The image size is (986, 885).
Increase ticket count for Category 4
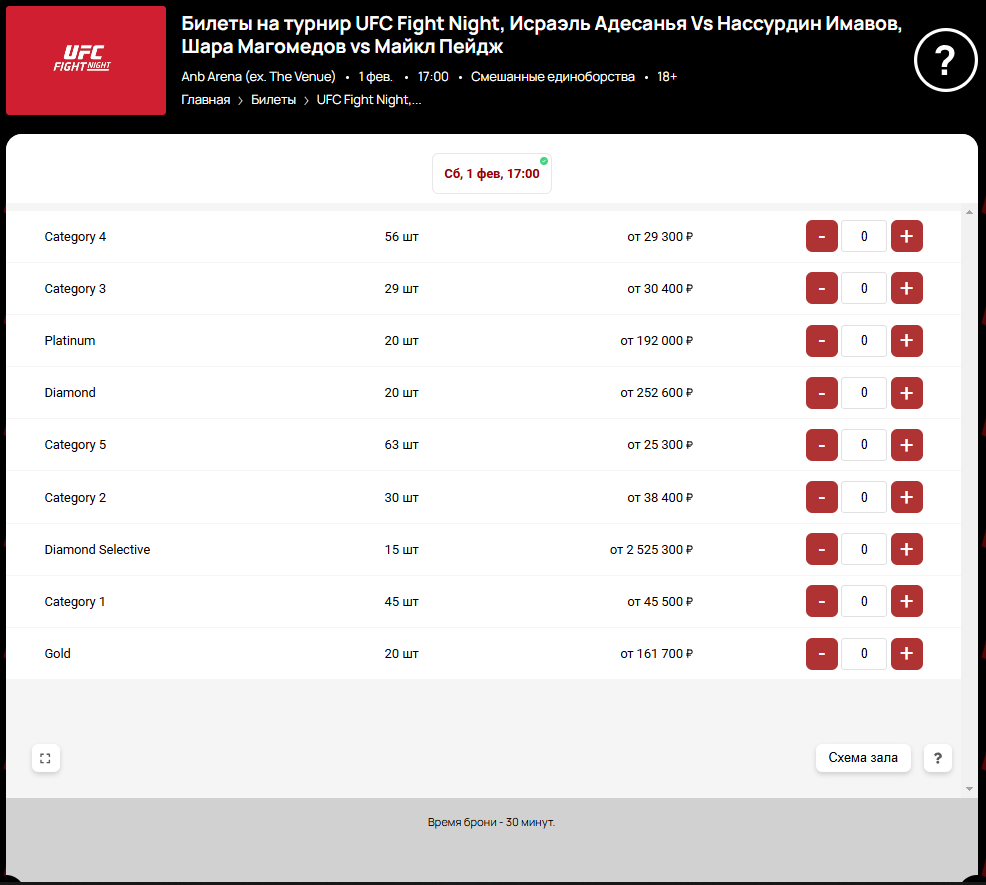(906, 237)
